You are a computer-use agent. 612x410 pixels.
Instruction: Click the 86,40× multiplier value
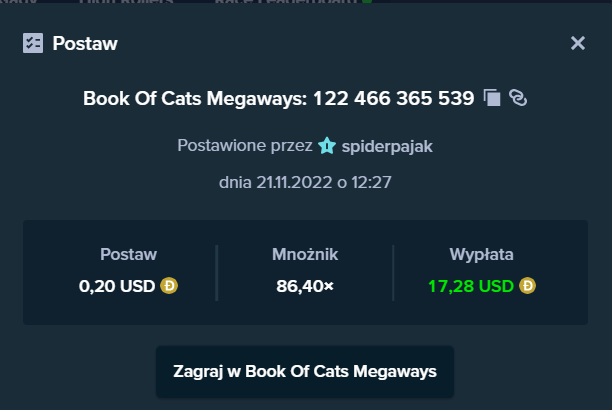[x=305, y=286]
